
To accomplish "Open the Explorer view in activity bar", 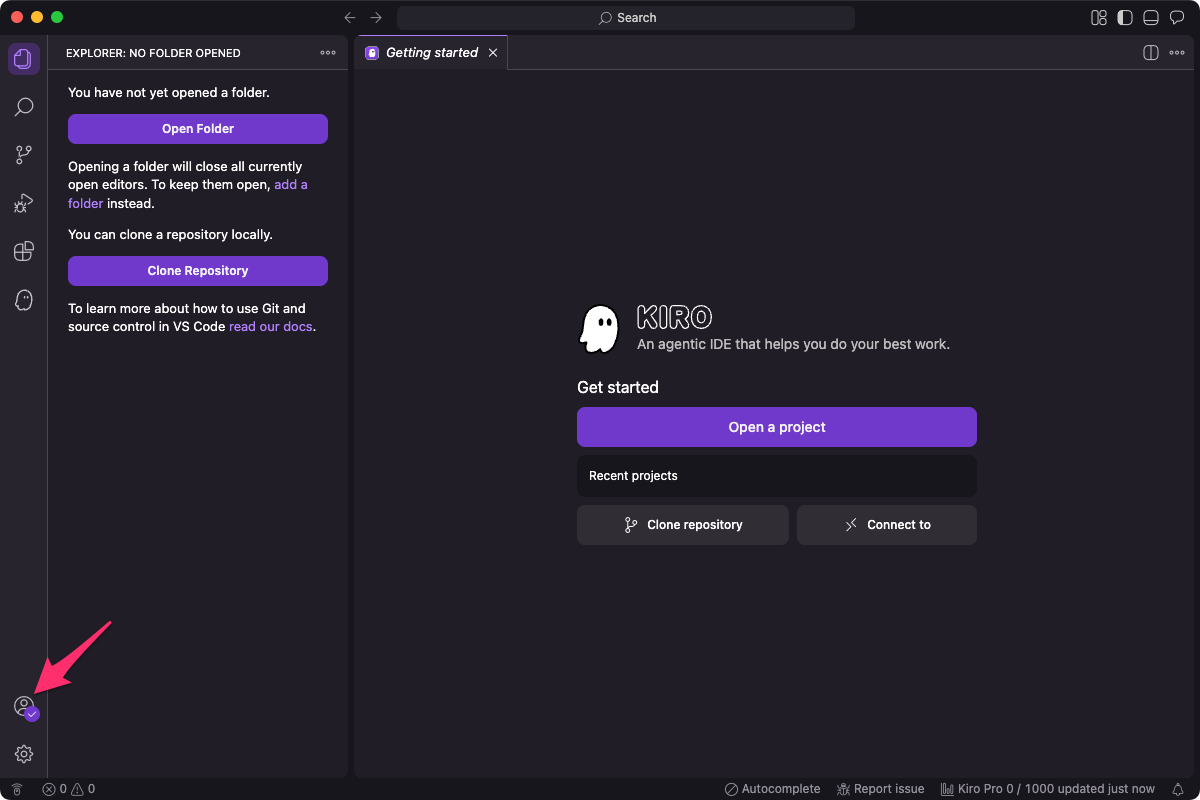I will click(x=24, y=59).
